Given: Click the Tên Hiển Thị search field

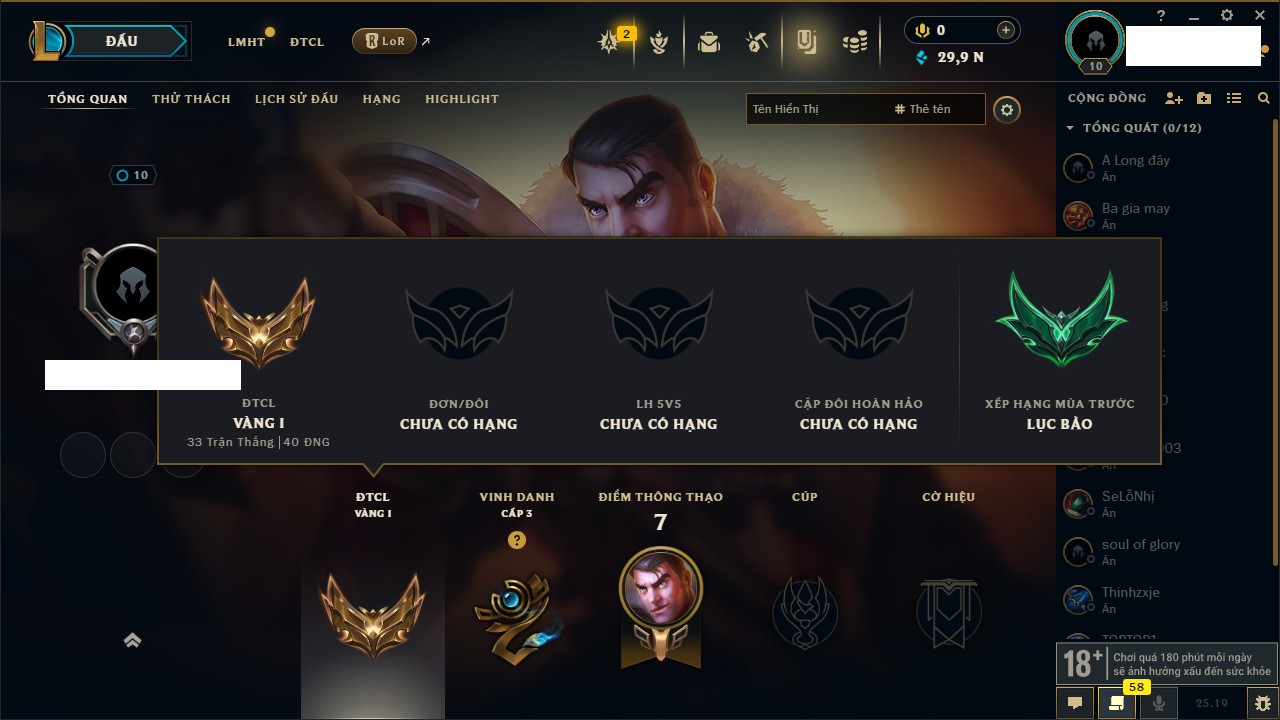Looking at the screenshot, I should [x=816, y=109].
